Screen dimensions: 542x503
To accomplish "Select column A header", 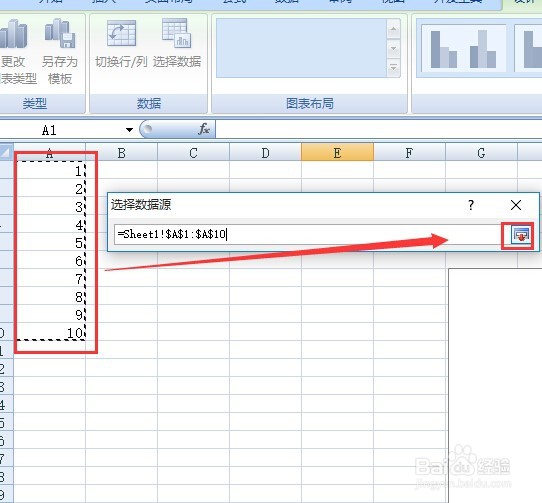I will point(49,152).
